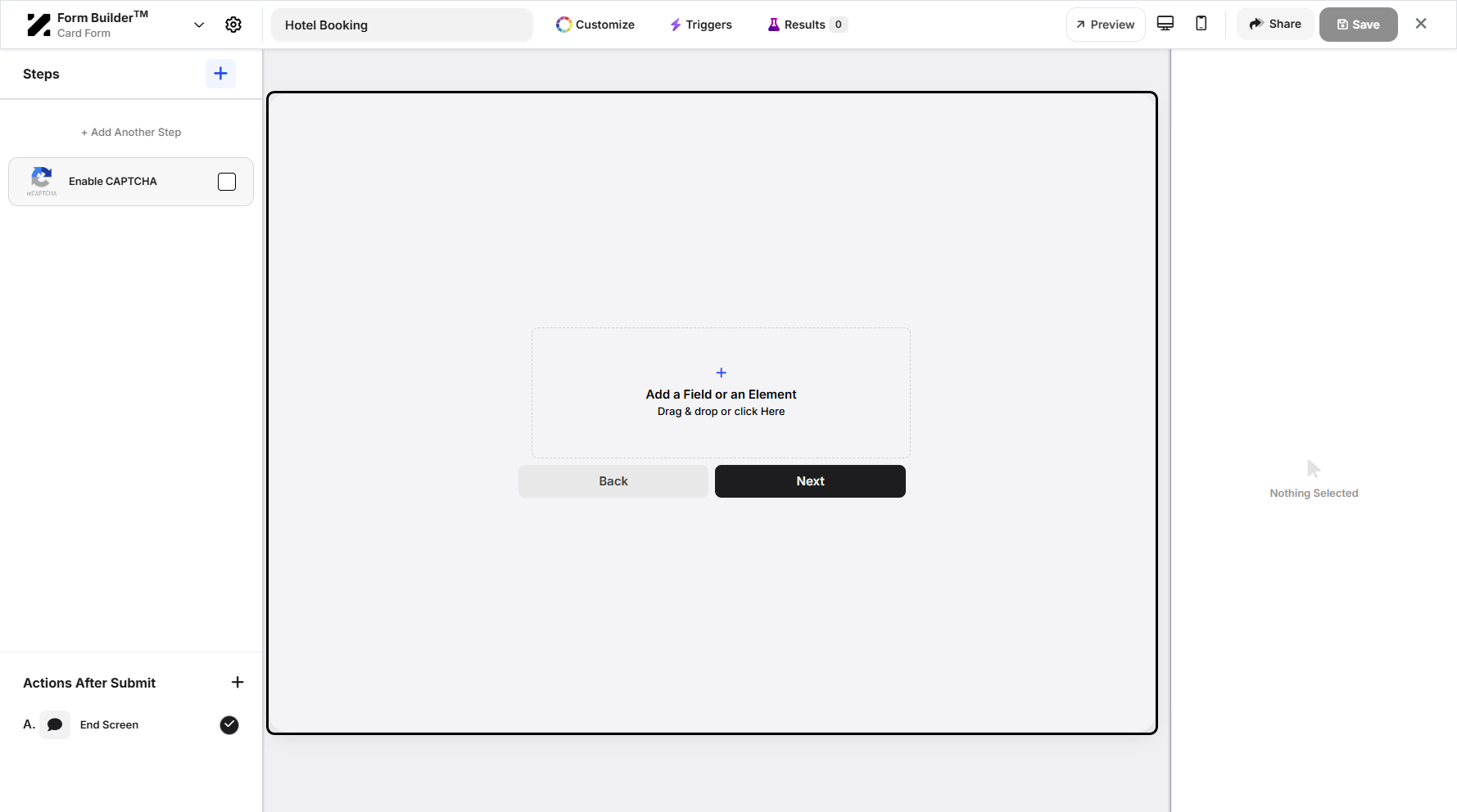Click the reCAPTCHA logo icon
1457x812 pixels.
point(42,181)
